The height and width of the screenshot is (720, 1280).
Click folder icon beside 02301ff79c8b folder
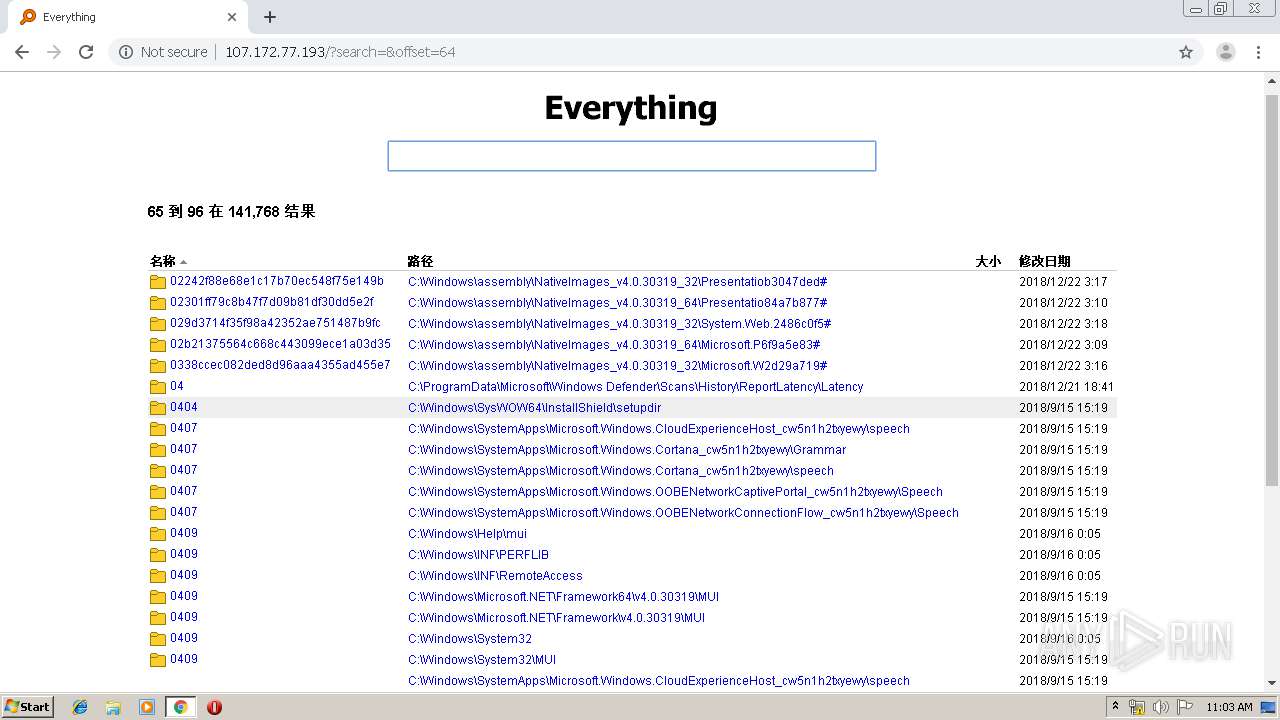tap(157, 303)
